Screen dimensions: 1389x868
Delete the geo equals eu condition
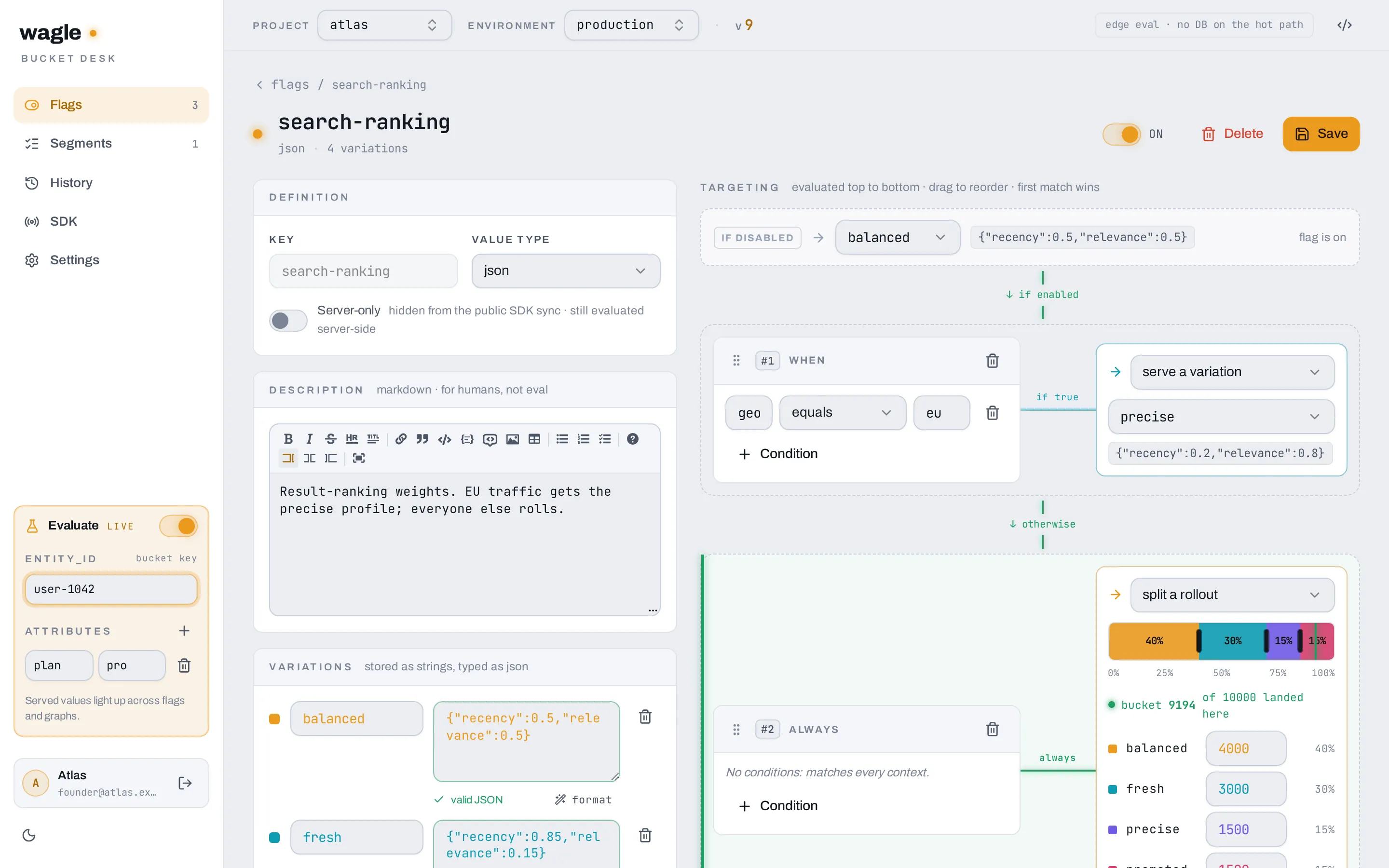coord(993,413)
